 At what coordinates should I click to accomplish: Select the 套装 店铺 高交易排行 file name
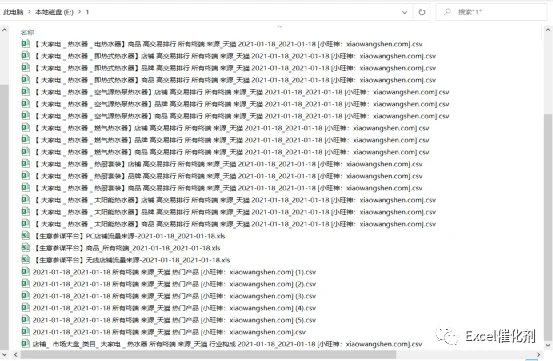pyautogui.click(x=228, y=164)
